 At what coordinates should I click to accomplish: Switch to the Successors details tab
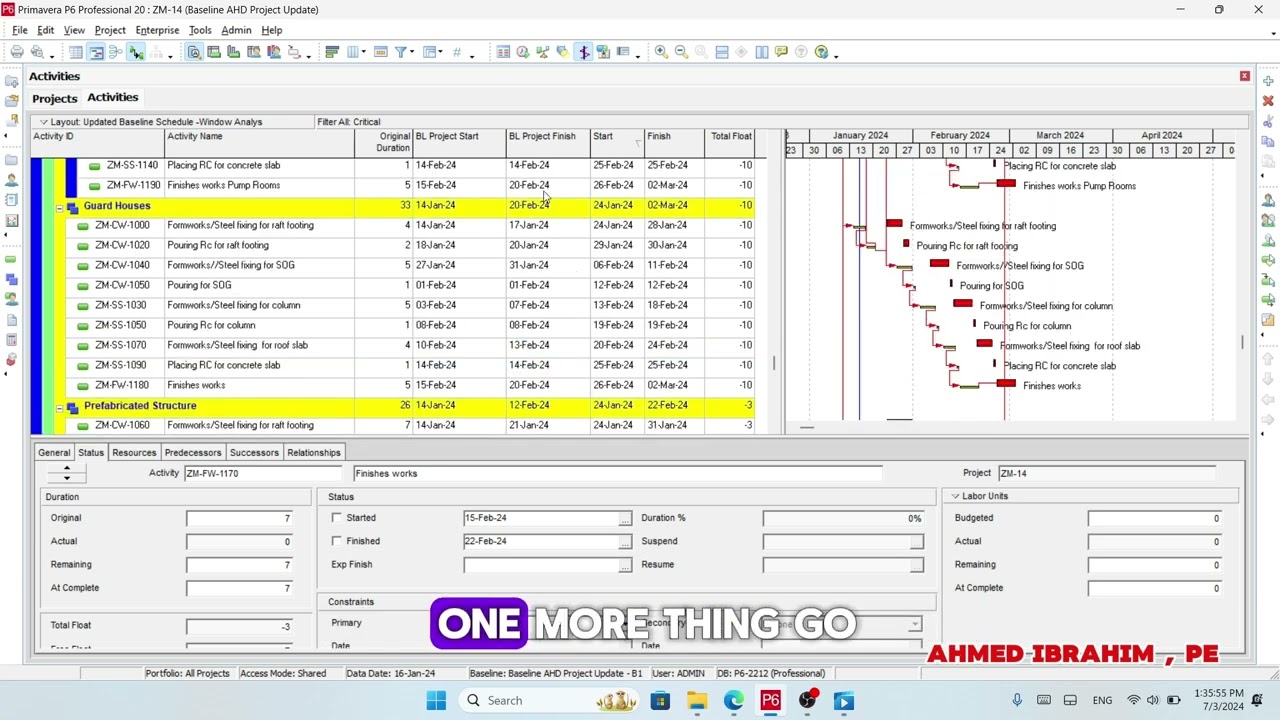[x=254, y=452]
